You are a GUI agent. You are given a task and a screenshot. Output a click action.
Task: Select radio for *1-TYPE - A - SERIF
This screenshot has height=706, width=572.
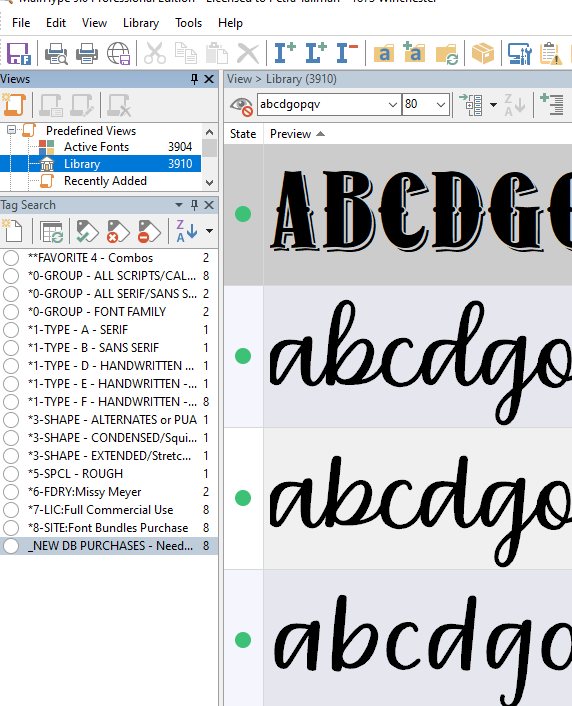[x=11, y=330]
